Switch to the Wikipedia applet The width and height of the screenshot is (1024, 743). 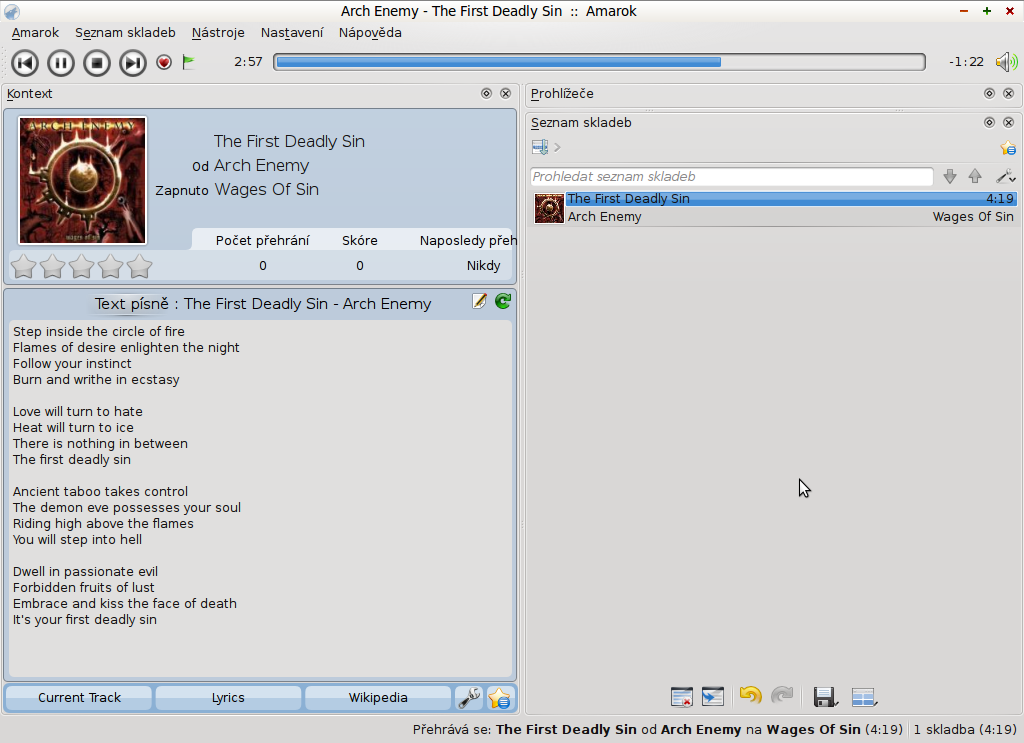(377, 698)
